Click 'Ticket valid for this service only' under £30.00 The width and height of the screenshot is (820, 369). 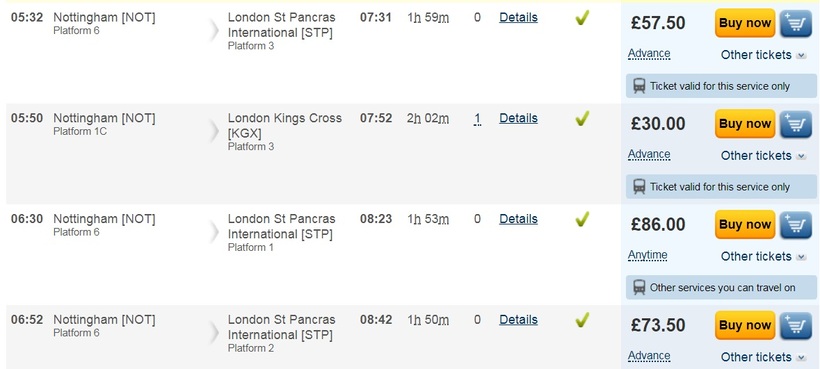[721, 187]
